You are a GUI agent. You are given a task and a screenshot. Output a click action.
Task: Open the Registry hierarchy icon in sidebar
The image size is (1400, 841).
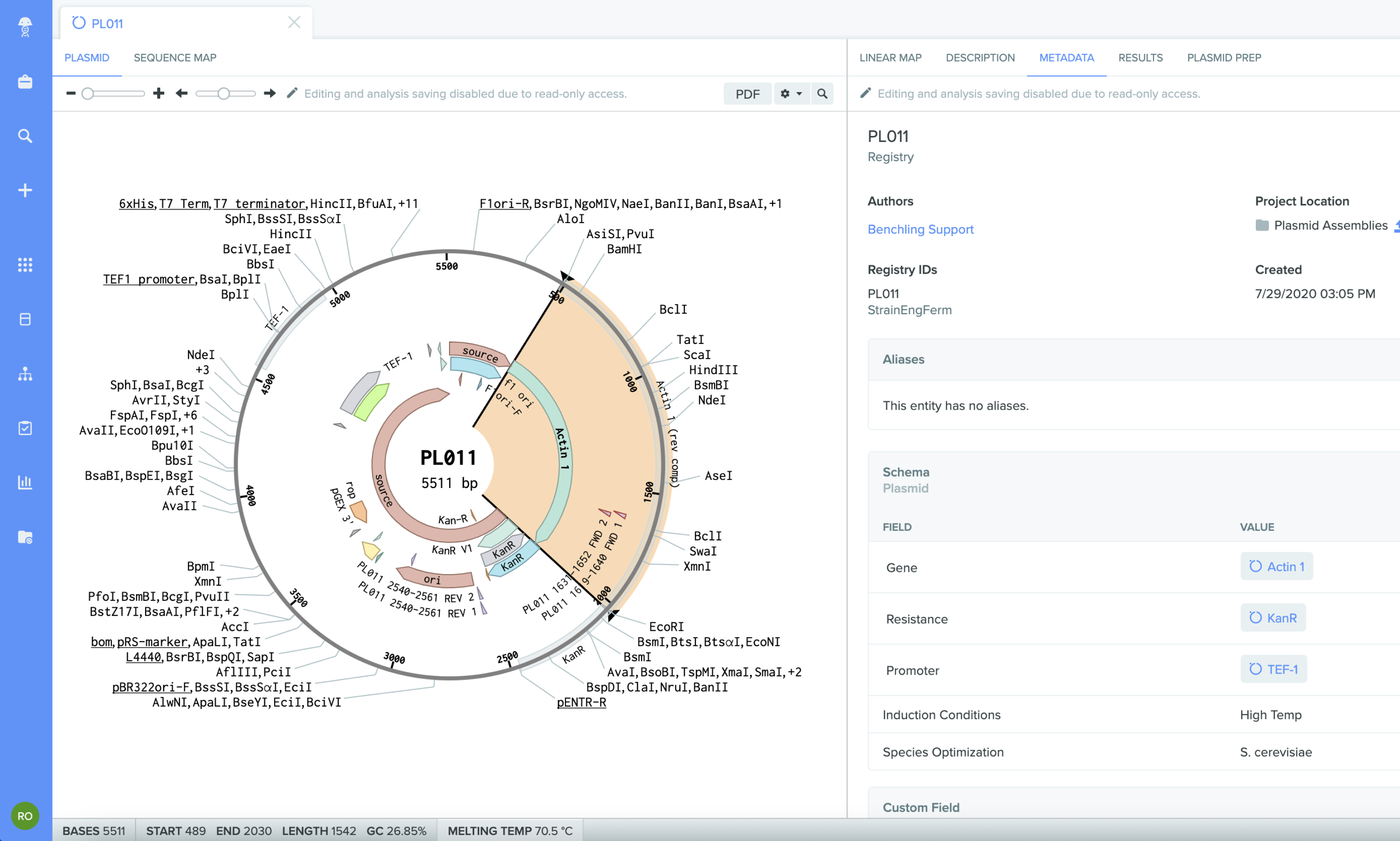25,374
